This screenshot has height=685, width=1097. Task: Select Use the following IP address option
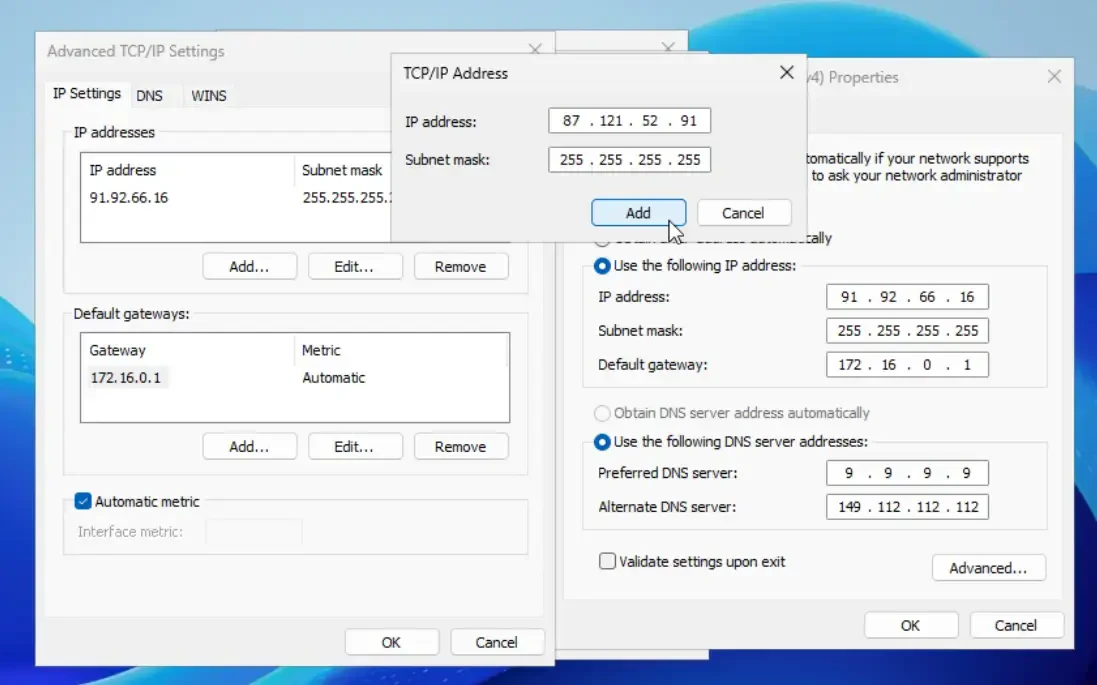pos(603,266)
